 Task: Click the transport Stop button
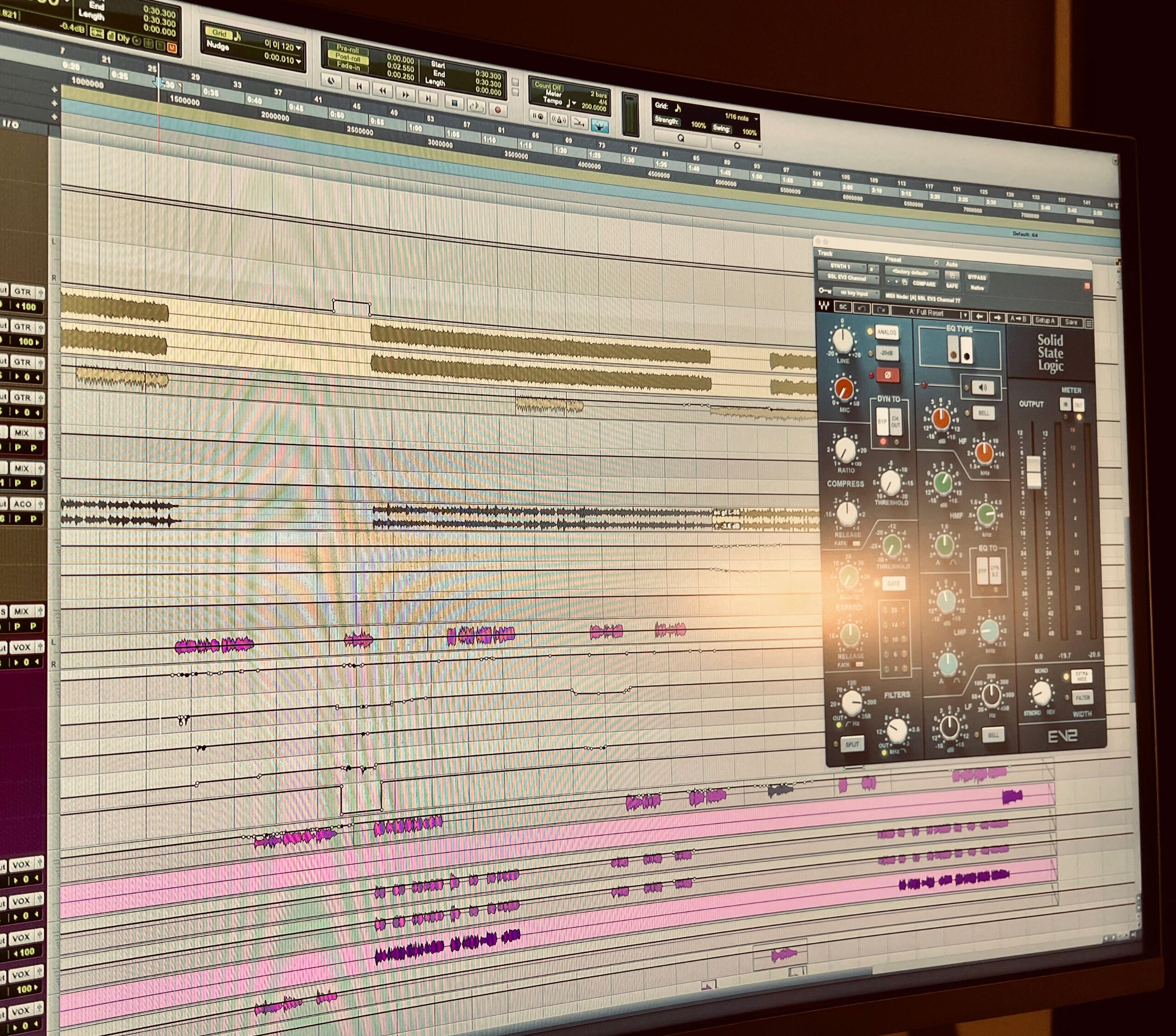tap(454, 104)
